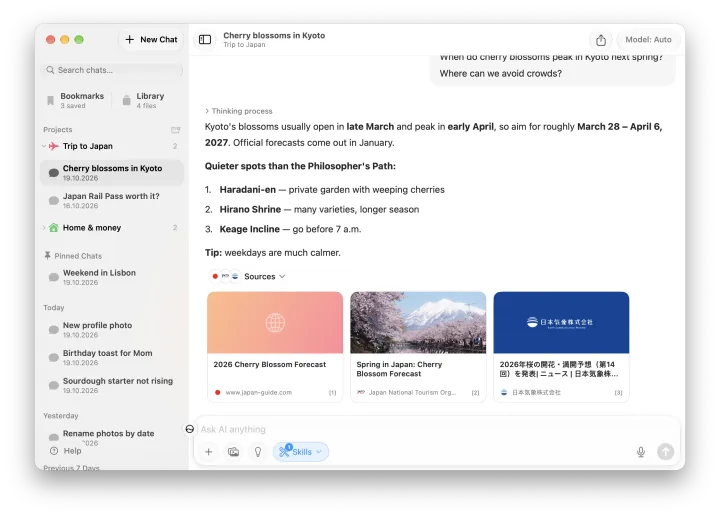The width and height of the screenshot is (720, 516).
Task: Click the Library files icon
Action: (126, 100)
